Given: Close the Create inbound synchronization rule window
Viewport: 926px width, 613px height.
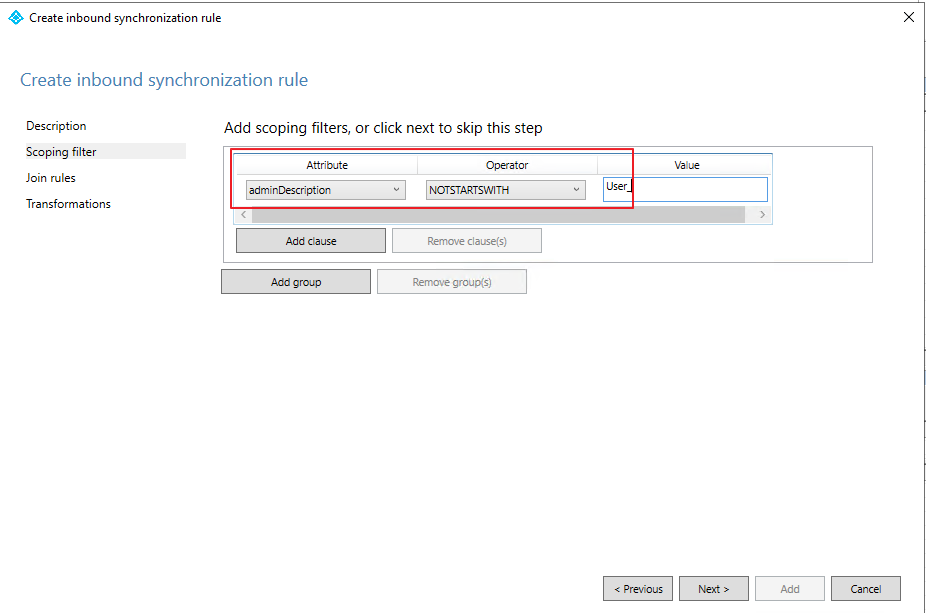Looking at the screenshot, I should click(x=909, y=18).
